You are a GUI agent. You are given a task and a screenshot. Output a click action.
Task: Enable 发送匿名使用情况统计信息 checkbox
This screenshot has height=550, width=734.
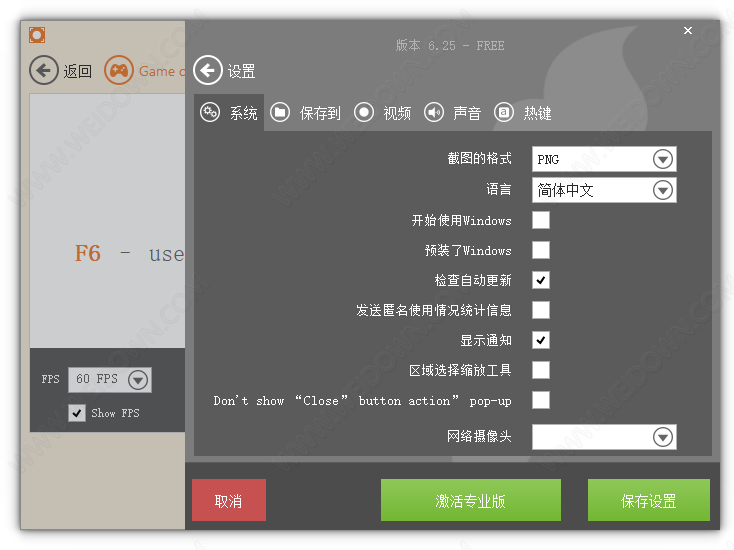click(540, 310)
